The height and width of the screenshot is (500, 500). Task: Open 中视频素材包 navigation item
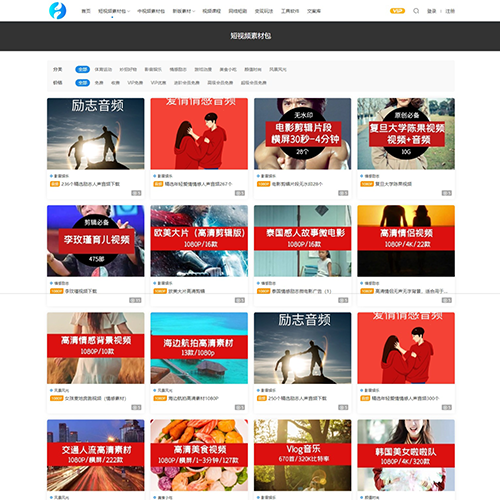tap(151, 11)
